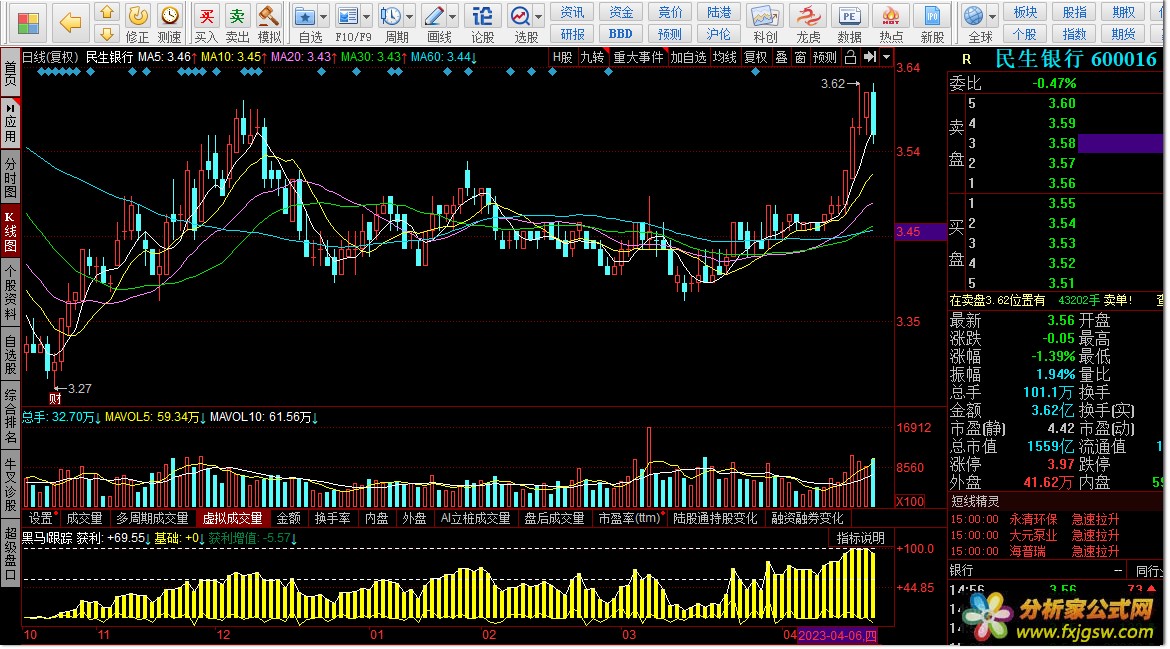Image resolution: width=1170 pixels, height=649 pixels.
Task: Open the chart toolbar down-arrow menu
Action: tap(886, 57)
